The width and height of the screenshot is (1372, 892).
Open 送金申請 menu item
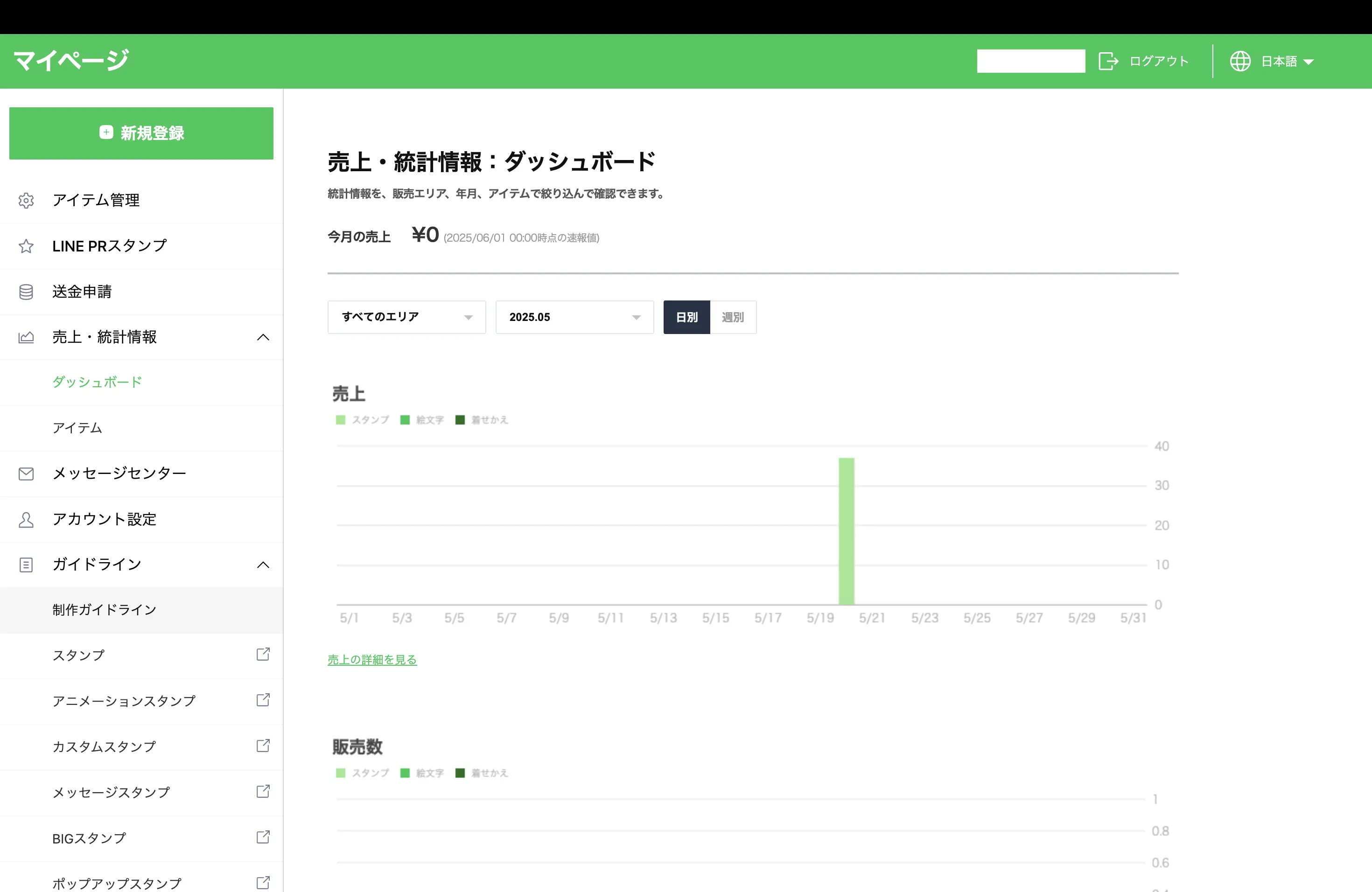(141, 292)
